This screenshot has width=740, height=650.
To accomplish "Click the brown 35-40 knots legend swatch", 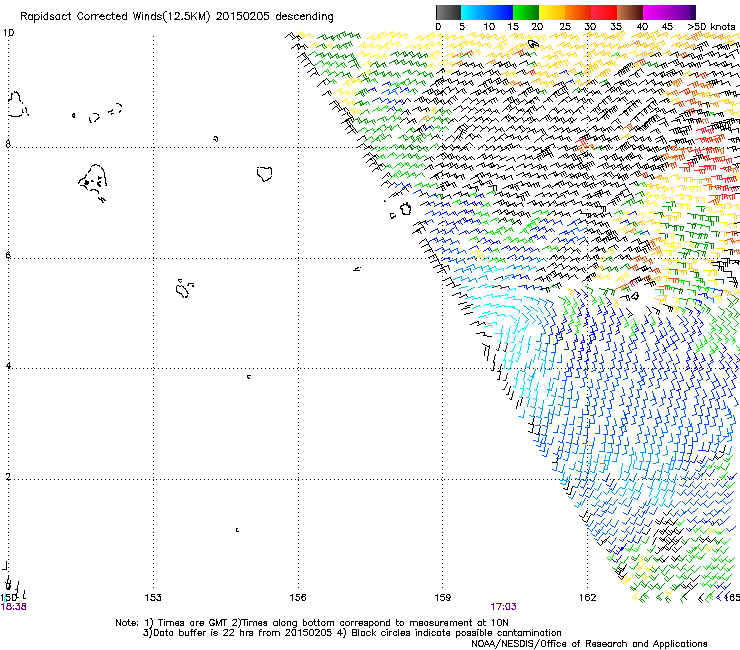I will [630, 12].
